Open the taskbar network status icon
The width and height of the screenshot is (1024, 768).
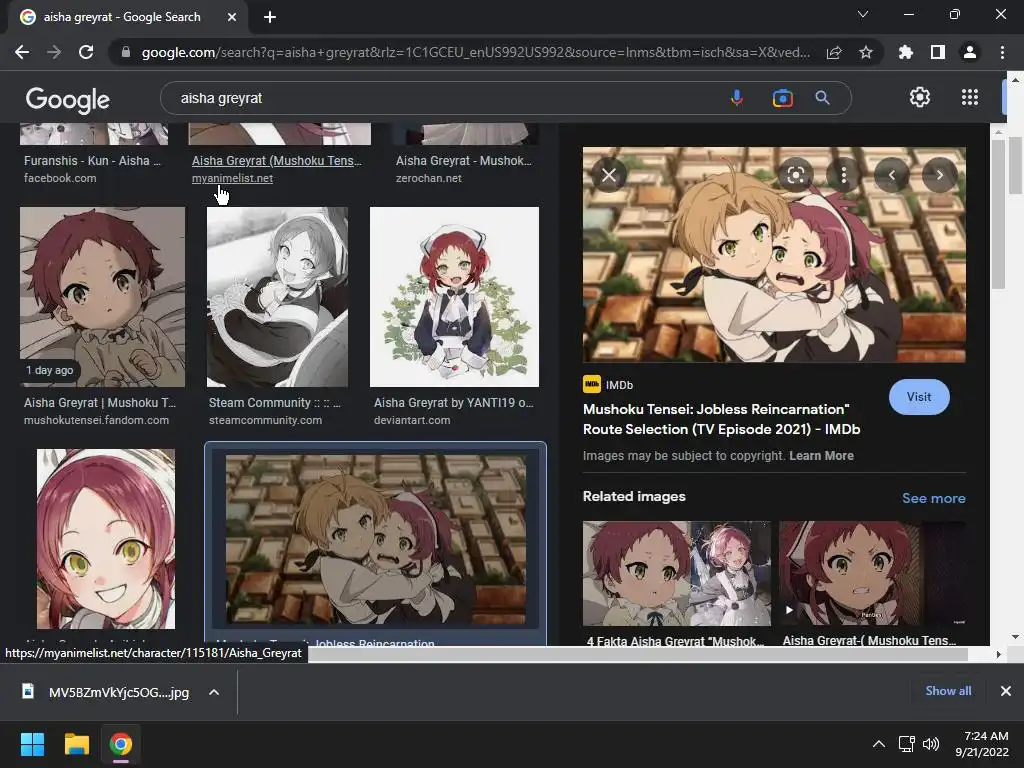[x=906, y=744]
